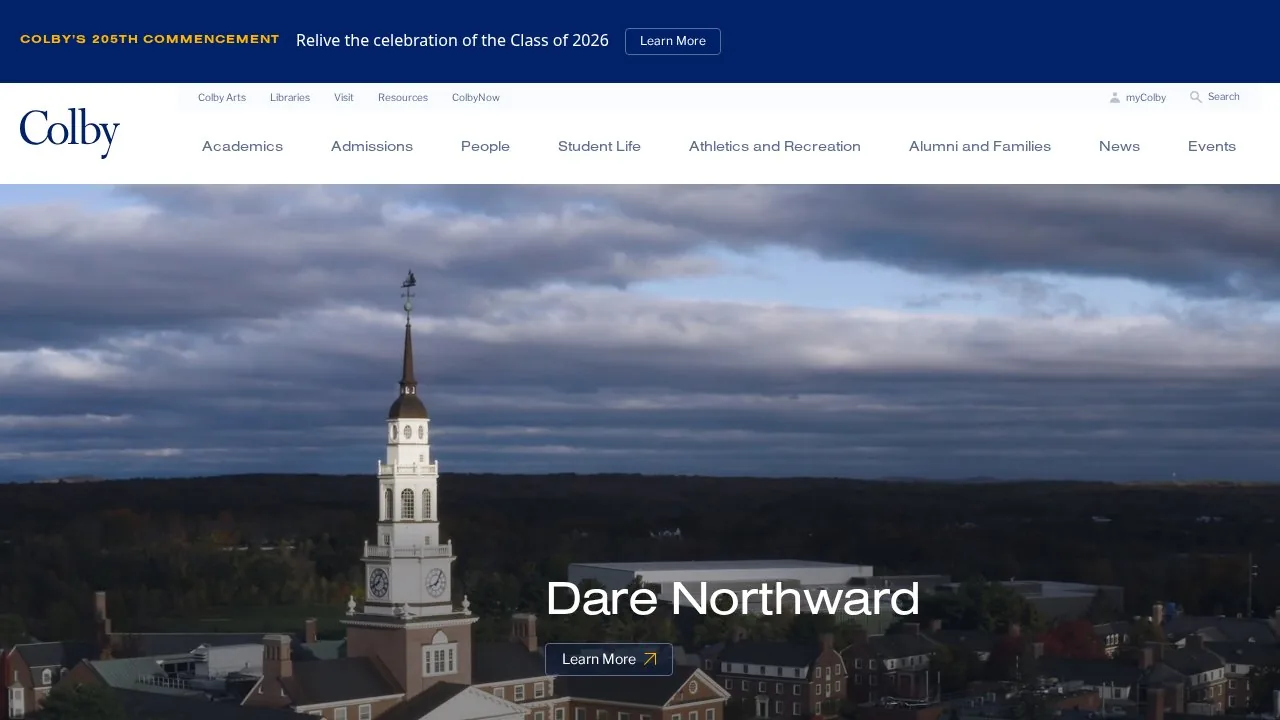Viewport: 1280px width, 720px height.
Task: Click the 'Relive the celebration' banner text
Action: (x=452, y=40)
